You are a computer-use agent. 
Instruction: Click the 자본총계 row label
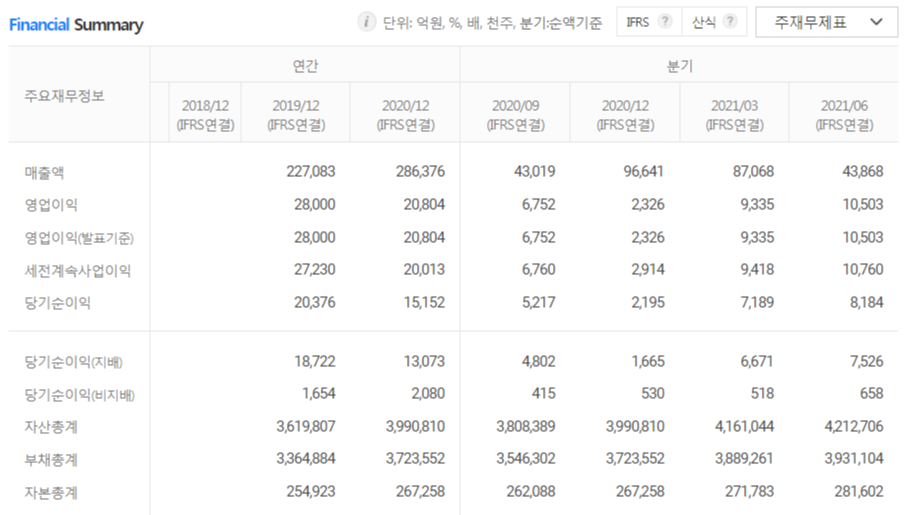(x=51, y=493)
